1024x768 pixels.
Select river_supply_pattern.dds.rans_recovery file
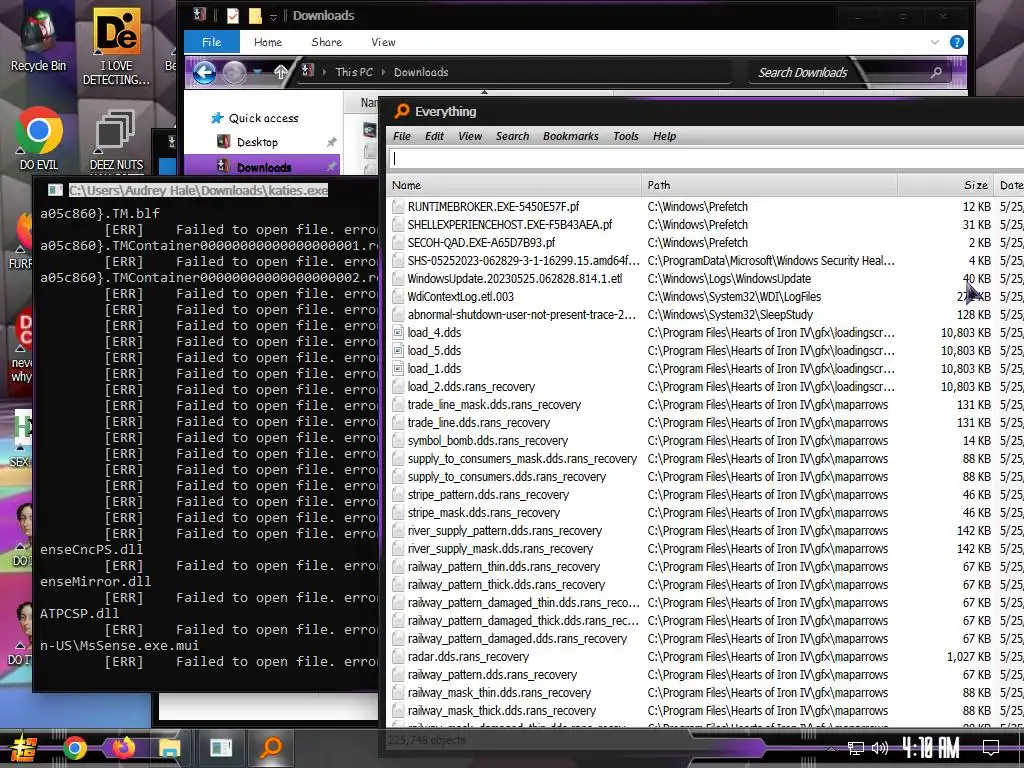(x=505, y=530)
